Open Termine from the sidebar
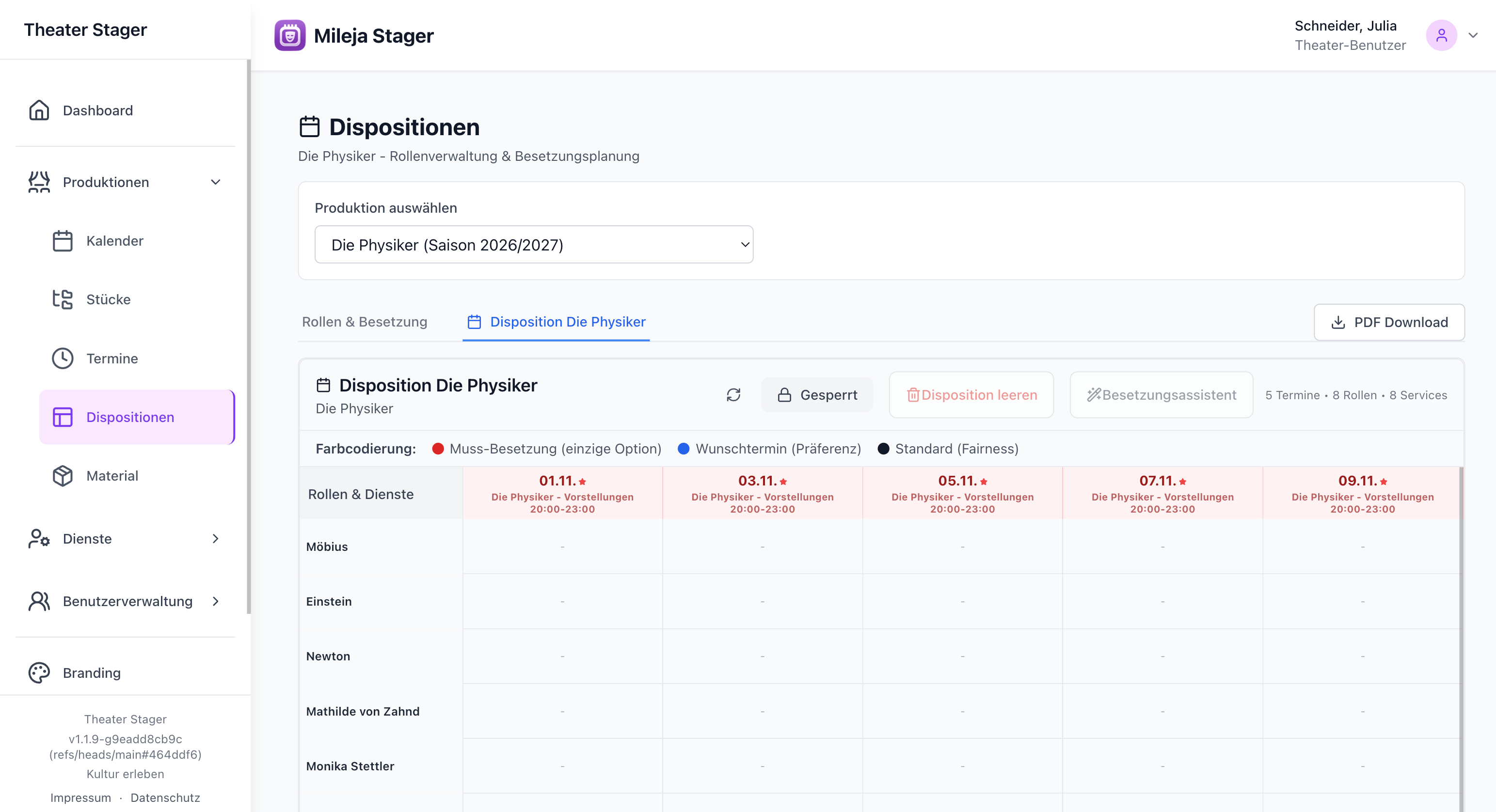Screen dimensions: 1496x812 click(x=112, y=358)
